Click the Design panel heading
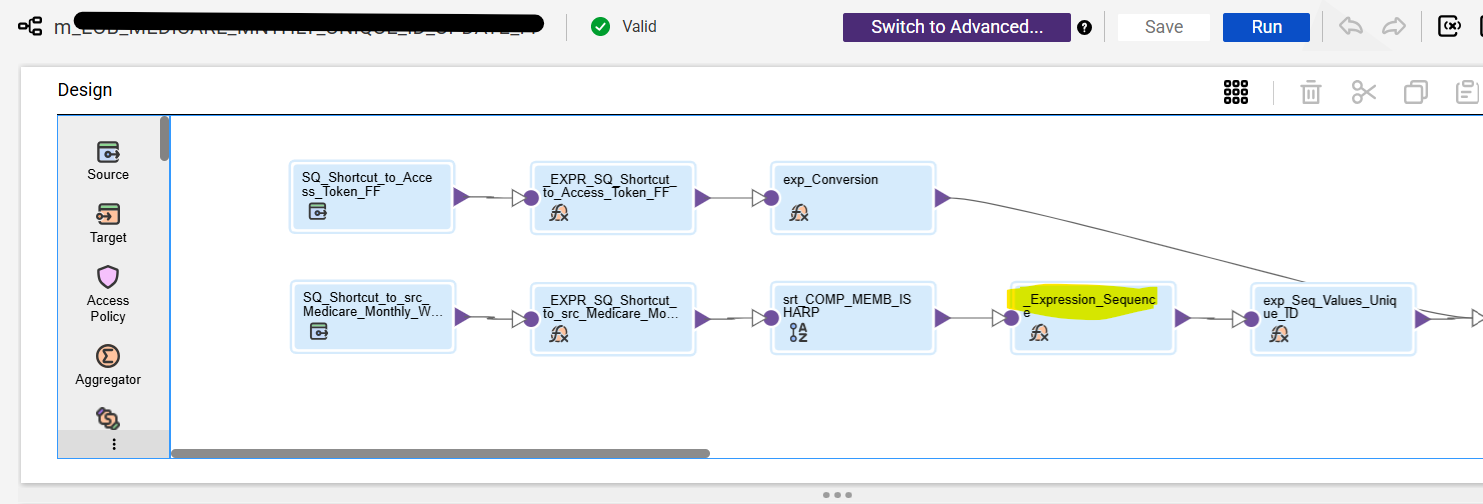This screenshot has height=504, width=1483. pyautogui.click(x=85, y=90)
